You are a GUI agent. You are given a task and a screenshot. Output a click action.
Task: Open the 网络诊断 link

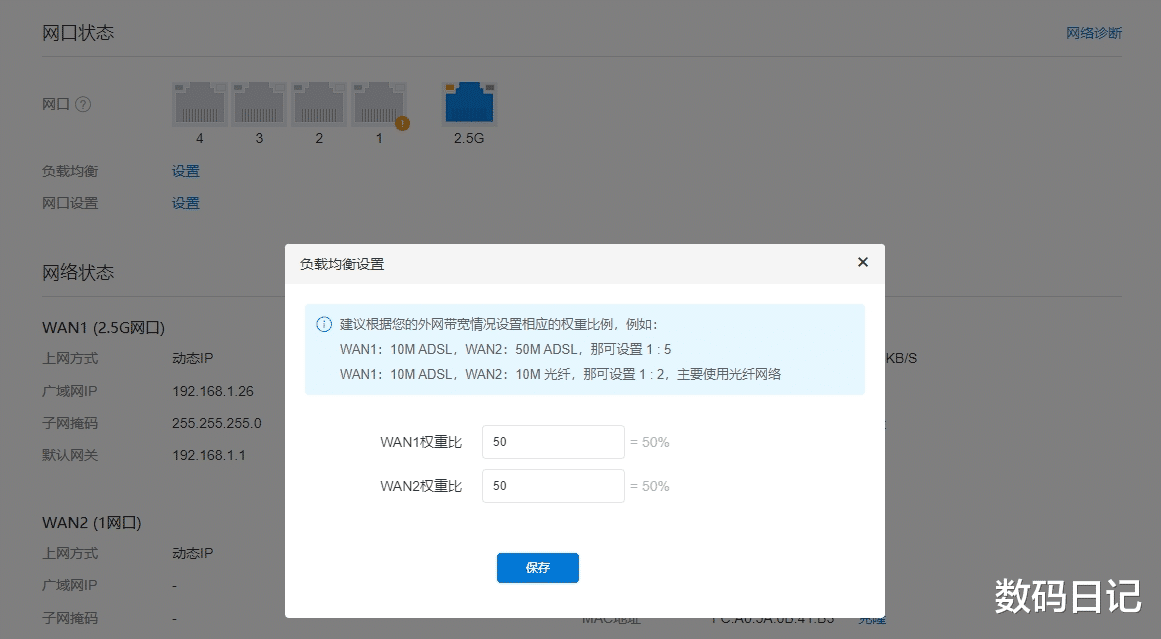[x=1094, y=33]
